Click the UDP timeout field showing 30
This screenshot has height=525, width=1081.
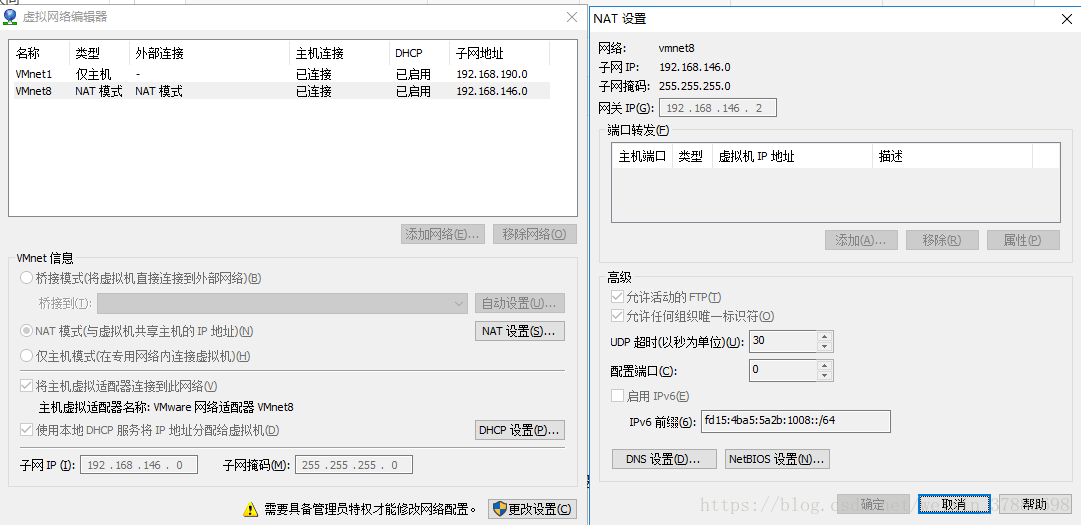pos(783,341)
